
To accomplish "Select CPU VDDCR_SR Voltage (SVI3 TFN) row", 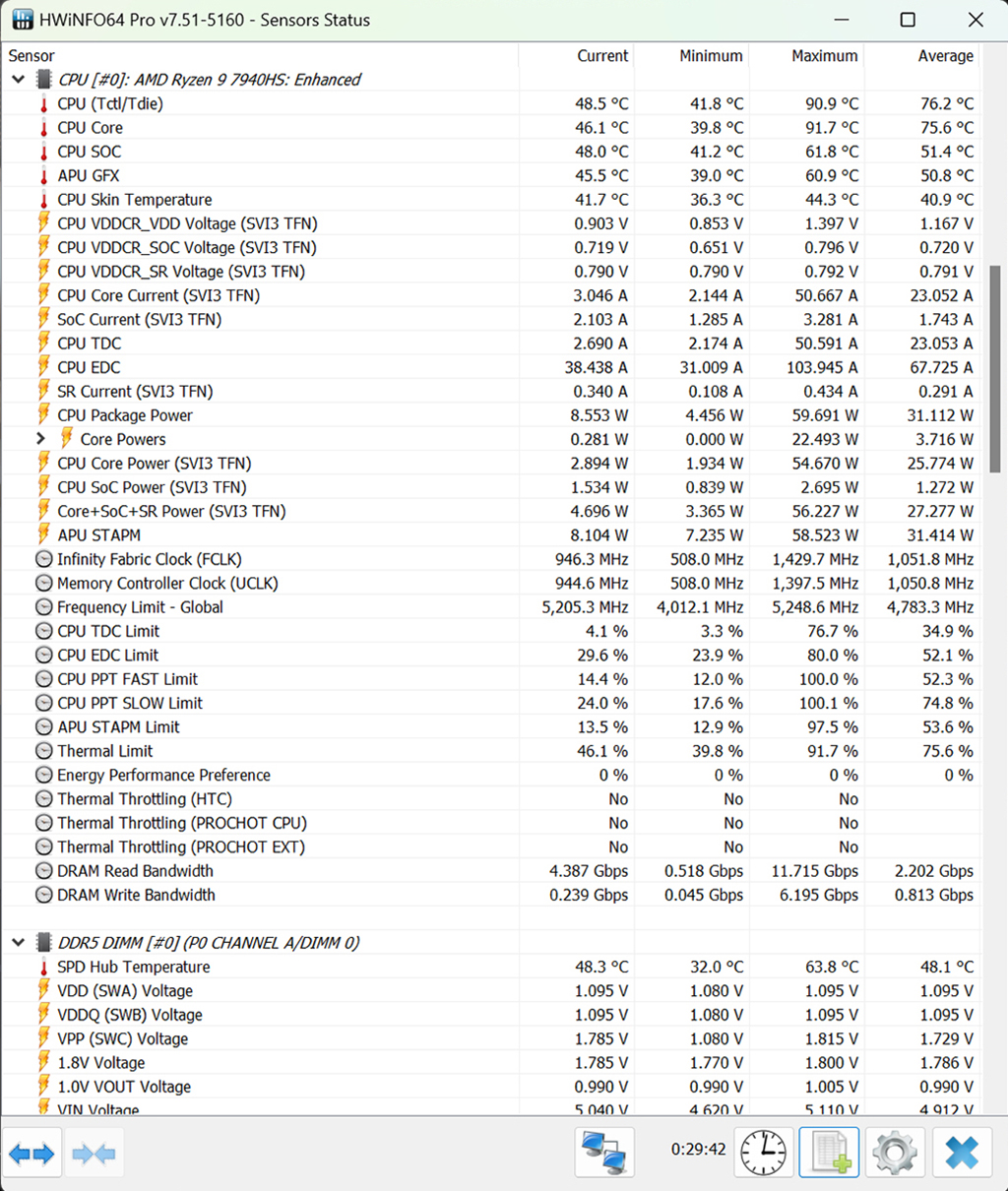I will click(x=490, y=272).
